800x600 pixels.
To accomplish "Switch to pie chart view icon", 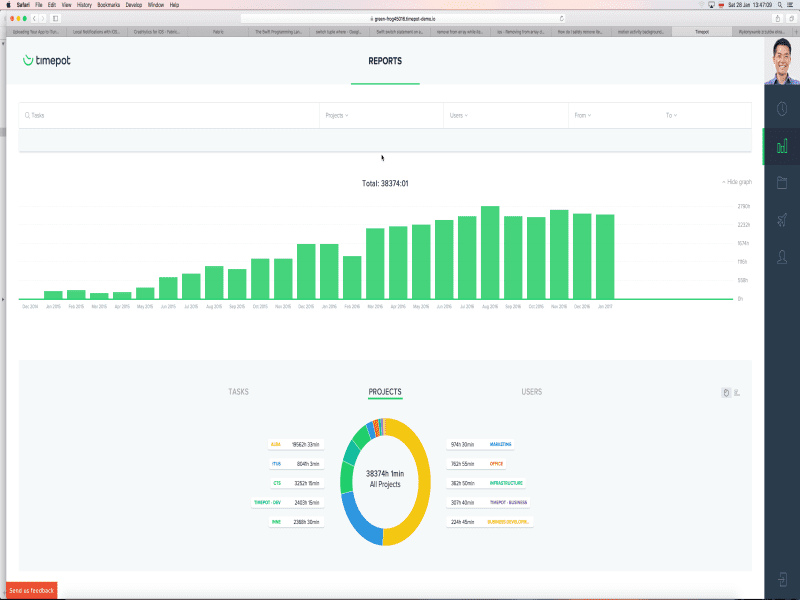I will pos(725,393).
